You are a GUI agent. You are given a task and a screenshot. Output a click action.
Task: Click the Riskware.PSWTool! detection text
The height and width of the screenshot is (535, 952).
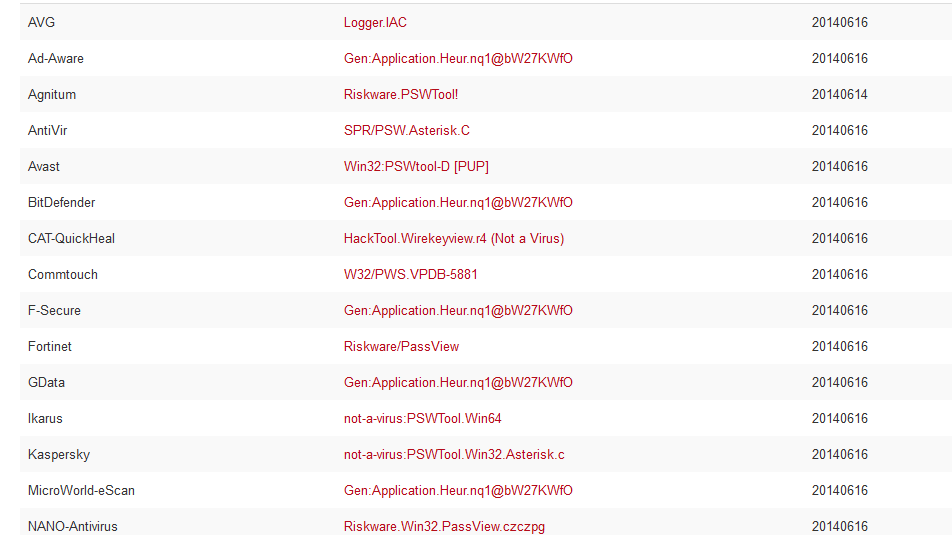[x=401, y=95]
